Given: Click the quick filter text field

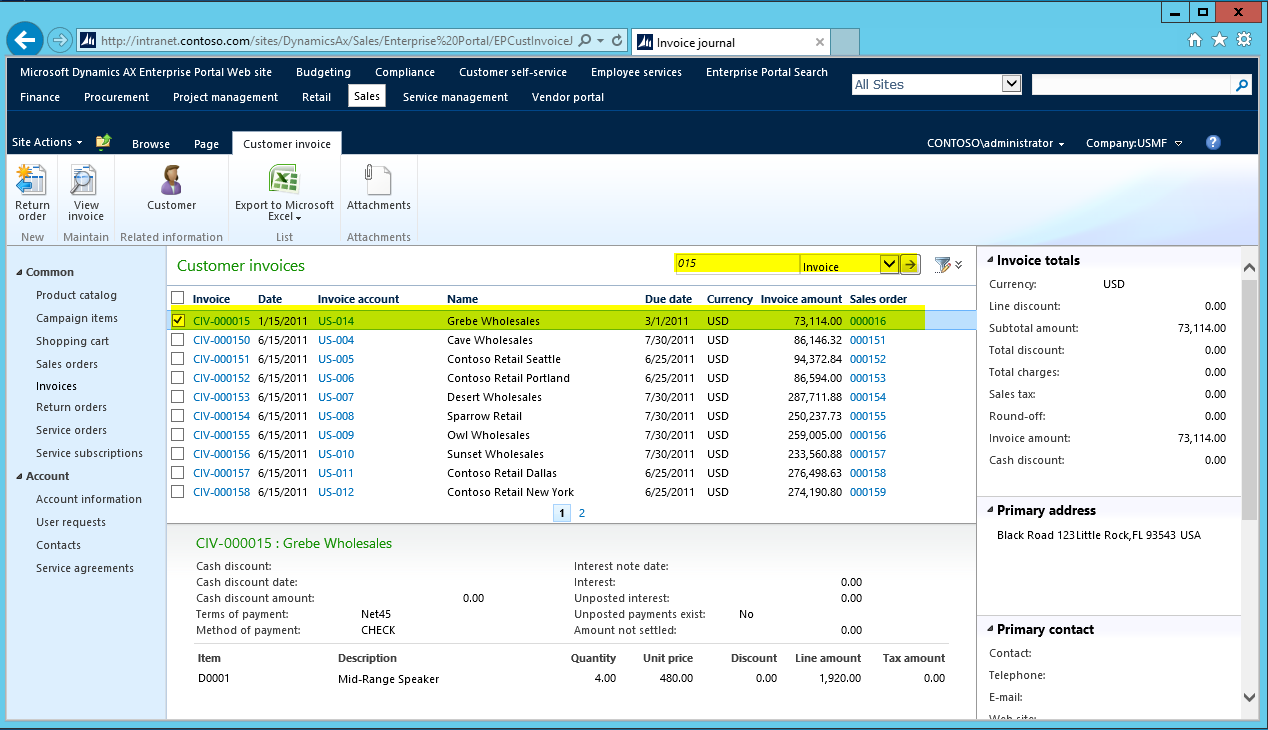Looking at the screenshot, I should [x=737, y=264].
